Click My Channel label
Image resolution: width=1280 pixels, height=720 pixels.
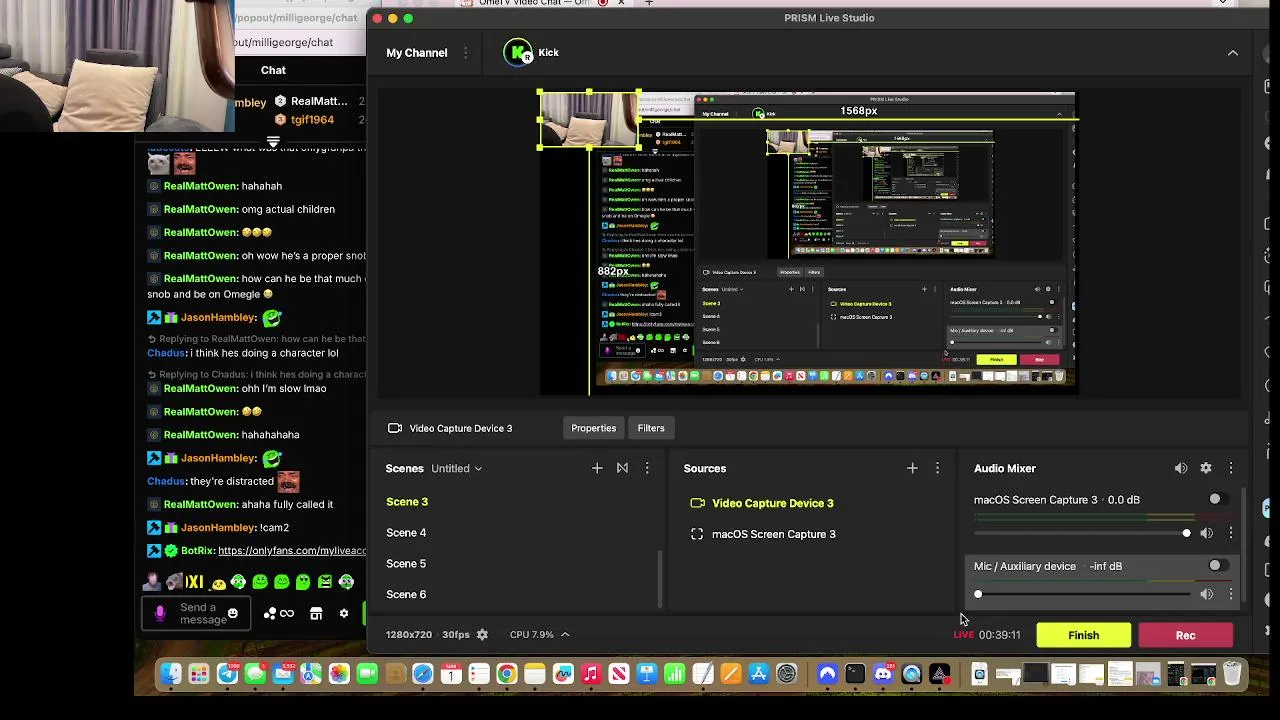pos(417,53)
